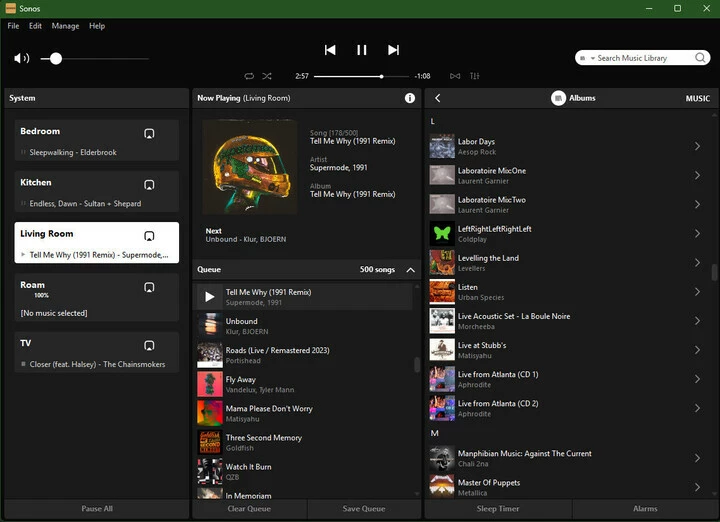This screenshot has width=720, height=522.
Task: Collapse the Queue panel
Action: (x=410, y=270)
